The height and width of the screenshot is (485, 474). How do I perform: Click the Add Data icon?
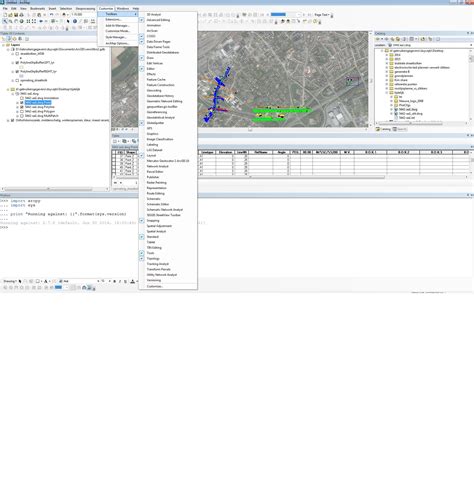pos(64,15)
